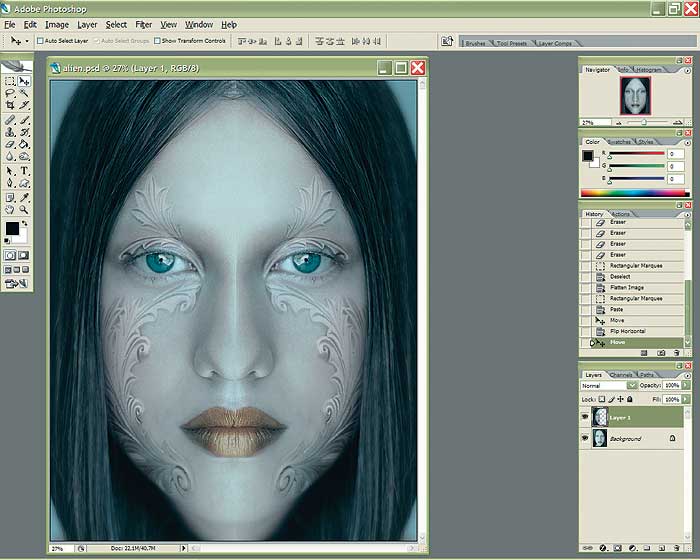
Task: Select the Eraser tool in toolbox
Action: coord(10,144)
